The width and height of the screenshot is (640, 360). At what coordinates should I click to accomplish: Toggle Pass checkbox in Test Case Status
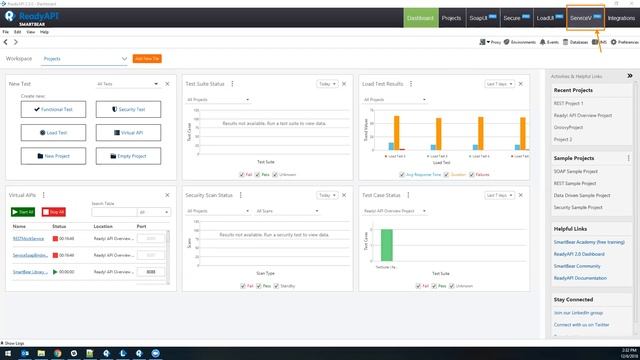[x=434, y=286]
